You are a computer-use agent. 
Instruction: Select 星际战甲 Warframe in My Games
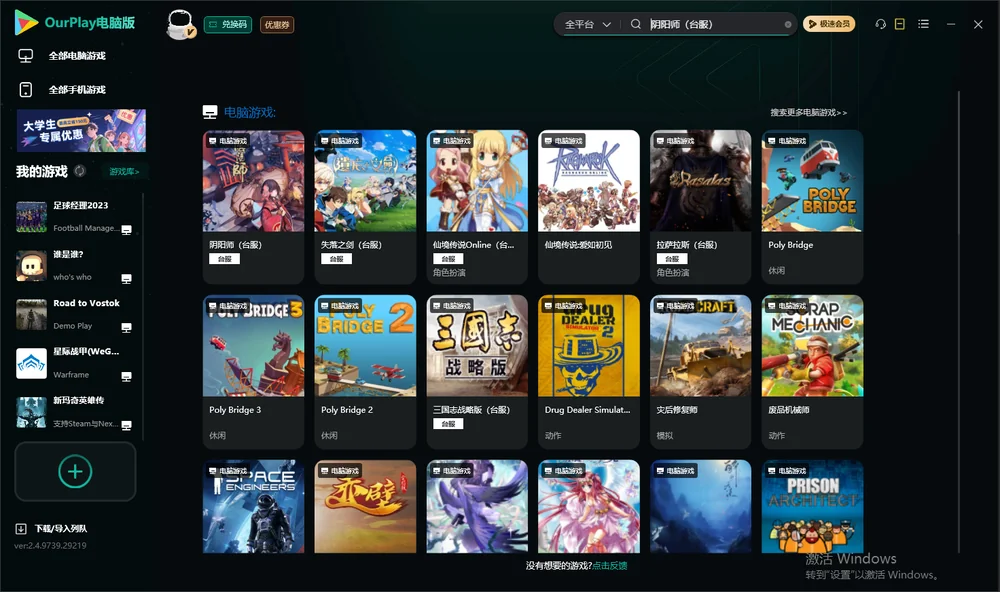tap(75, 364)
